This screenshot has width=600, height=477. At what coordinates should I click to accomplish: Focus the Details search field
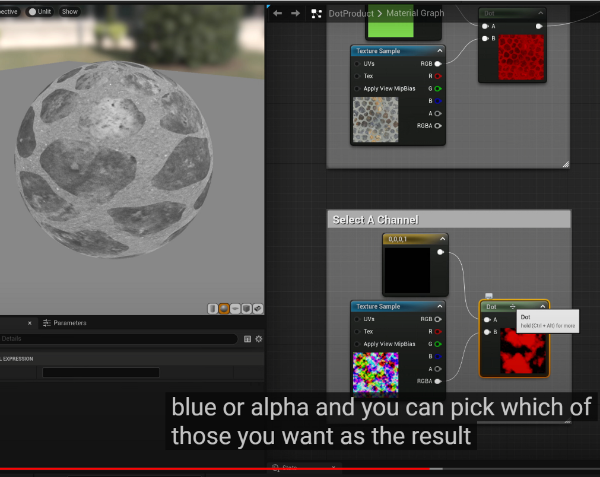(118, 339)
